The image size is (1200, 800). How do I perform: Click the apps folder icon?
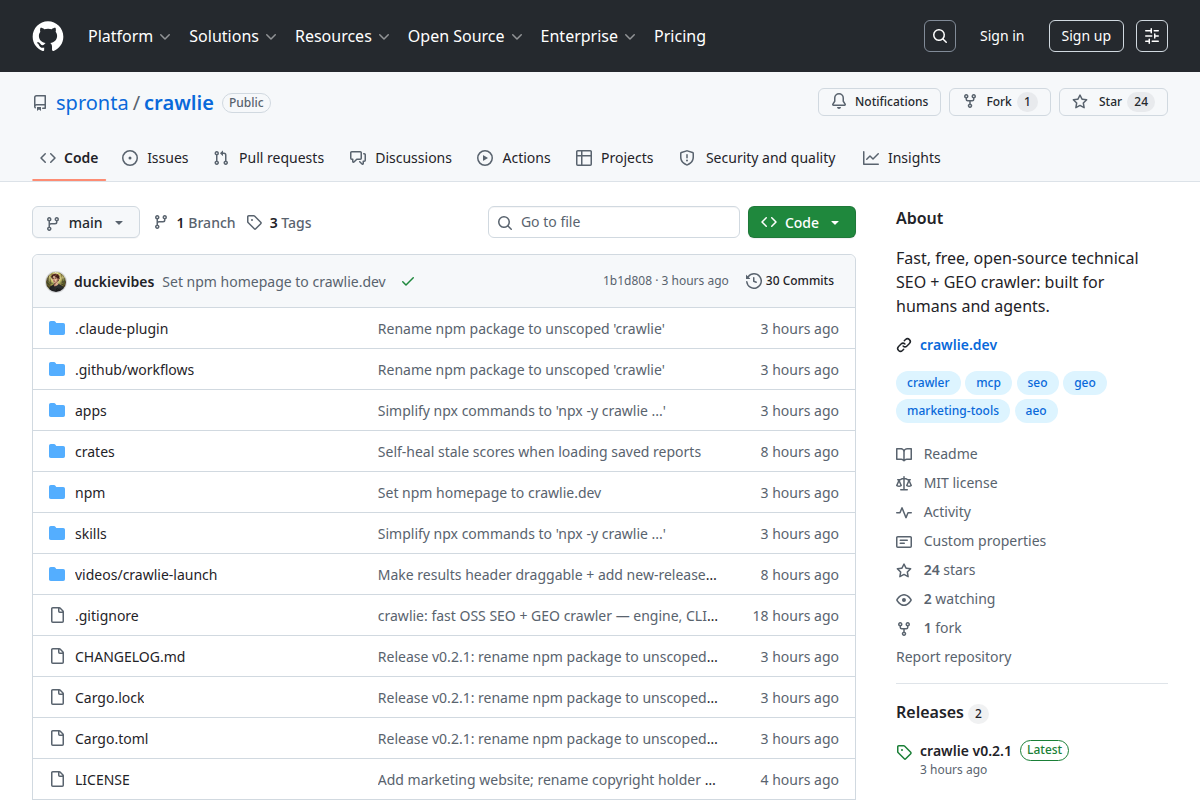[57, 410]
